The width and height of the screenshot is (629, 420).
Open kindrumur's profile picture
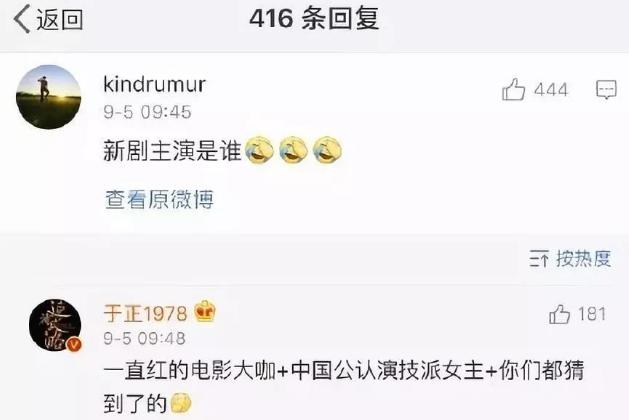(49, 97)
